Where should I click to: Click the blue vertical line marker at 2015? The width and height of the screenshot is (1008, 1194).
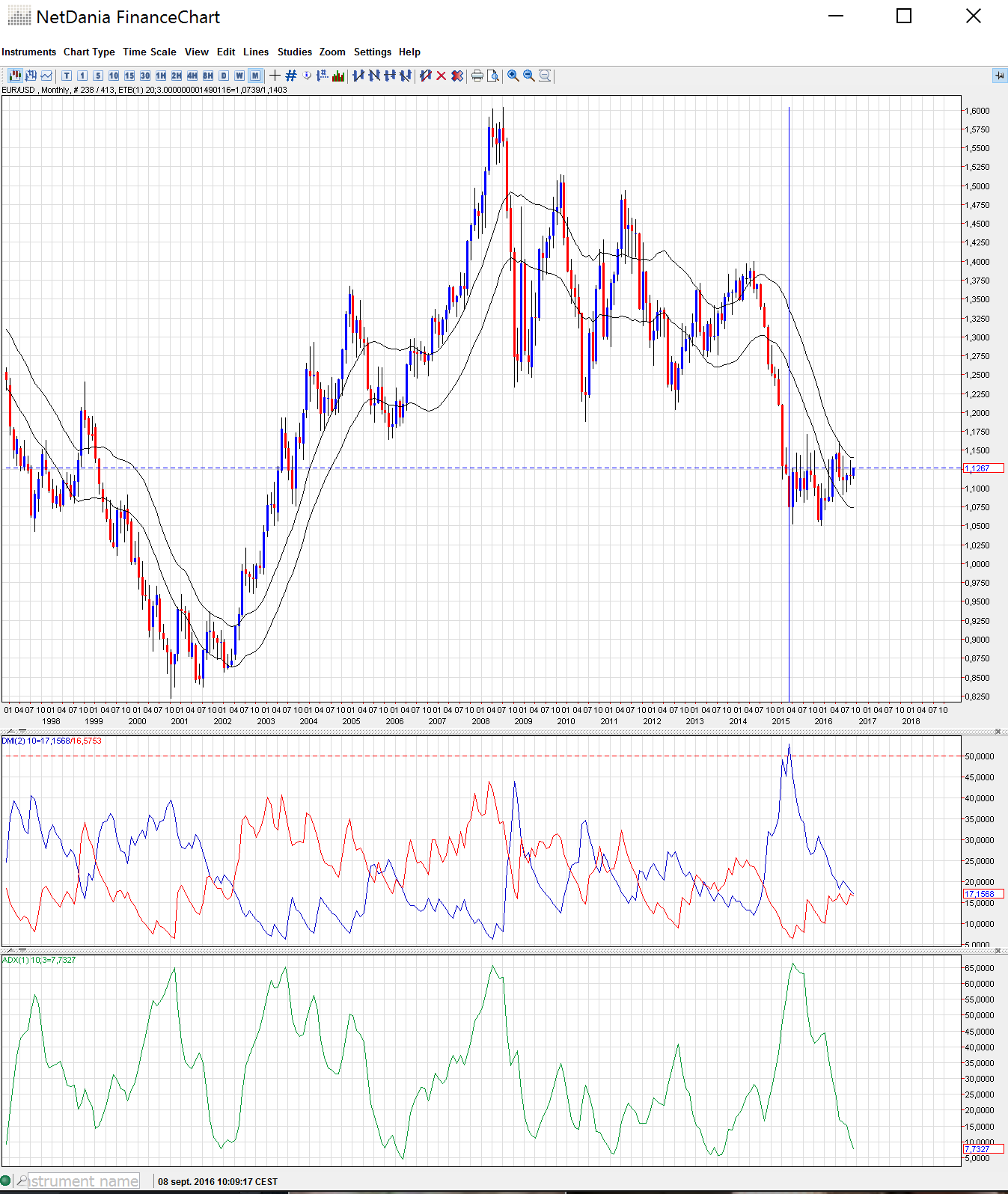[x=789, y=404]
